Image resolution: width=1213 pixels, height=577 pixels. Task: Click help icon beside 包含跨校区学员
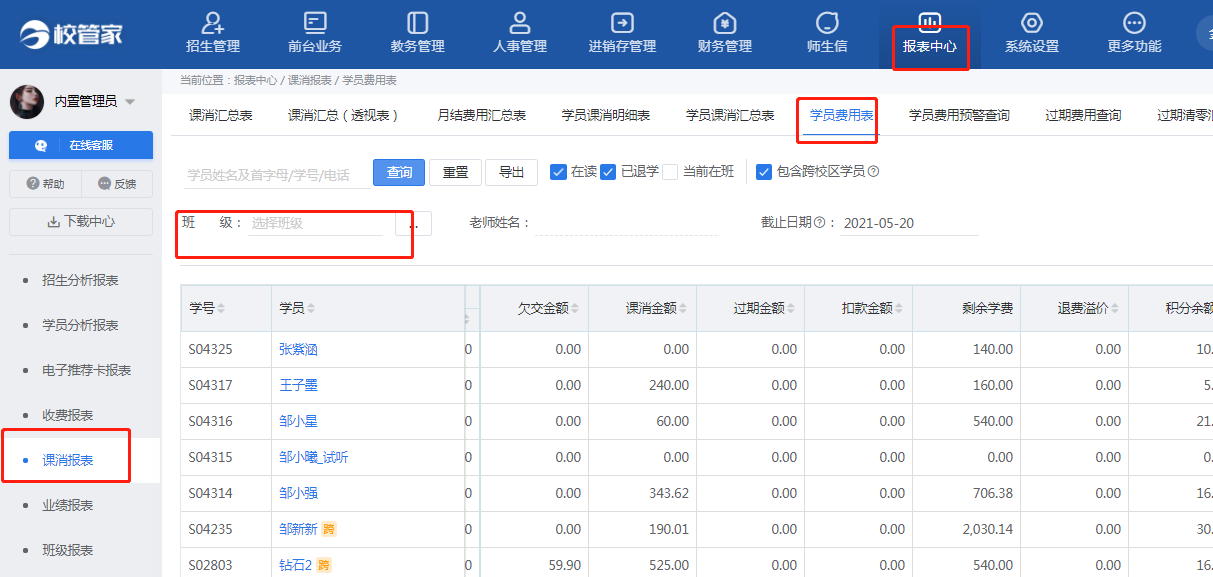(x=873, y=172)
